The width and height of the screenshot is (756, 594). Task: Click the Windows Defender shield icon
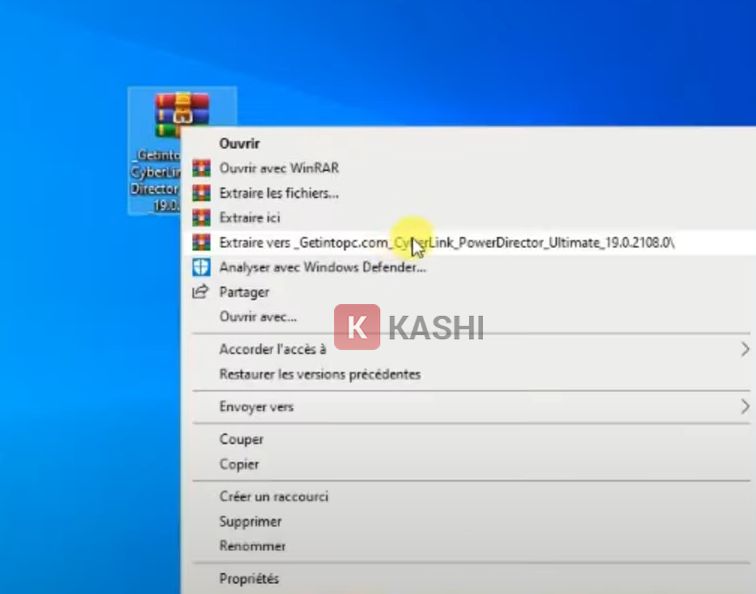(201, 267)
